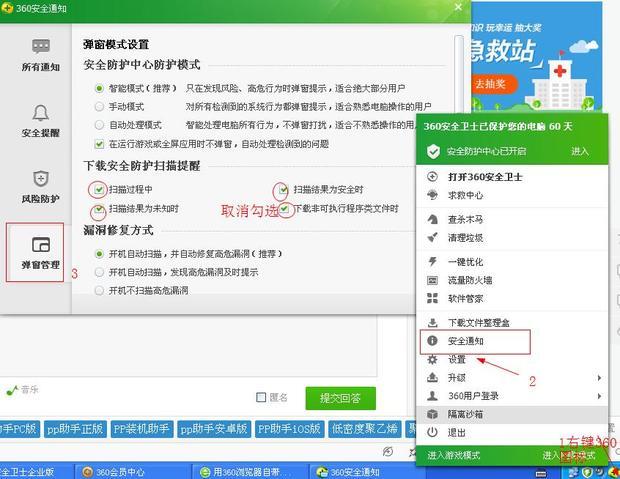The image size is (620, 479).
Task: Open the 安全提醒 bell section
Action: tap(40, 121)
